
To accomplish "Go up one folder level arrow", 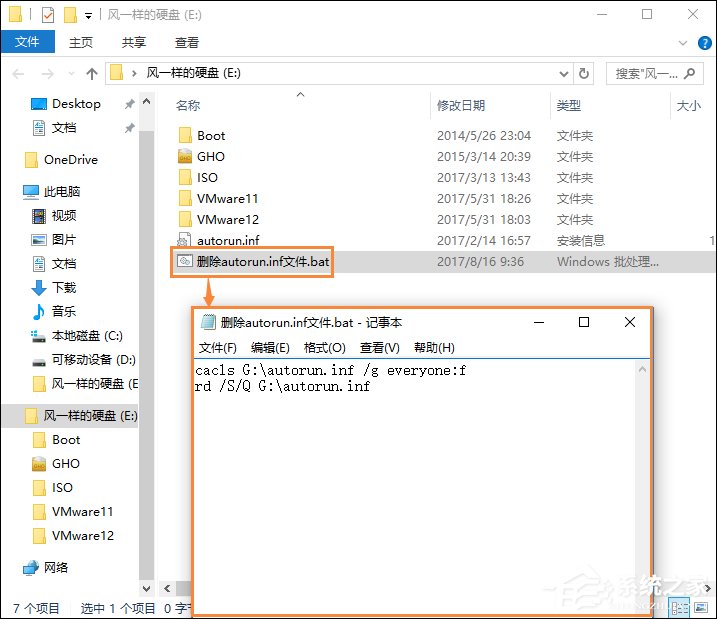I will click(91, 74).
